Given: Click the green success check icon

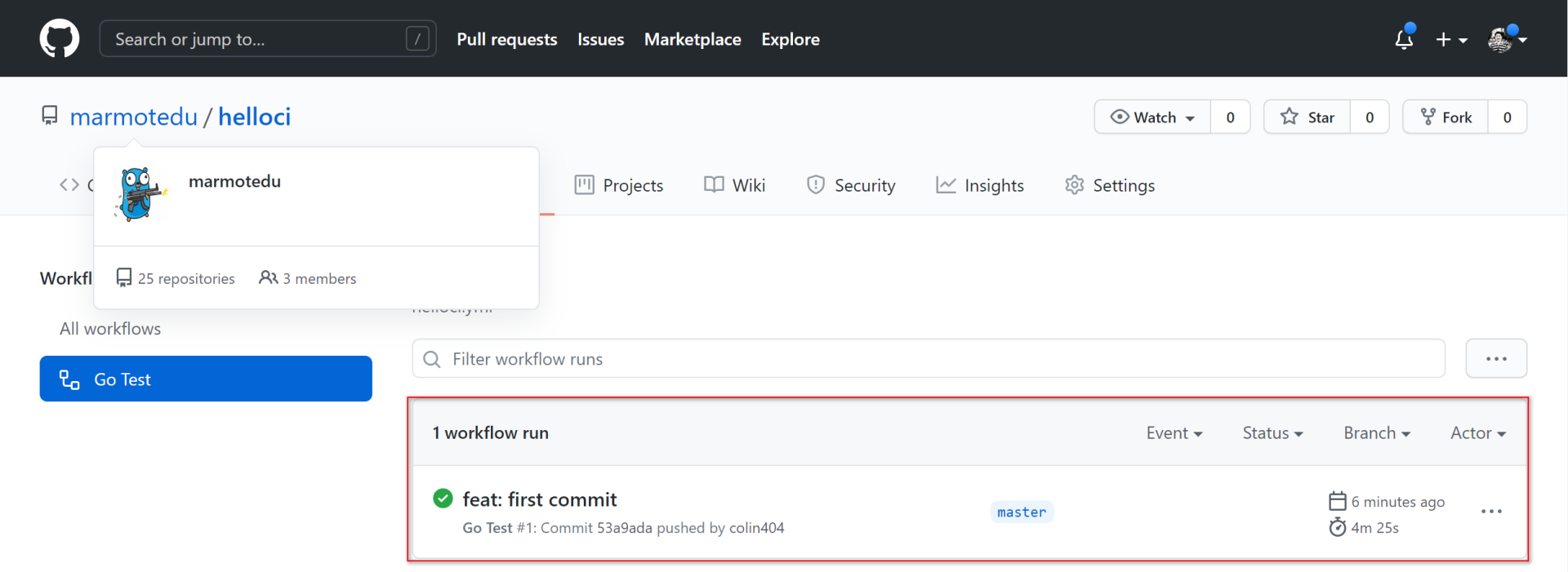Looking at the screenshot, I should pos(443,499).
